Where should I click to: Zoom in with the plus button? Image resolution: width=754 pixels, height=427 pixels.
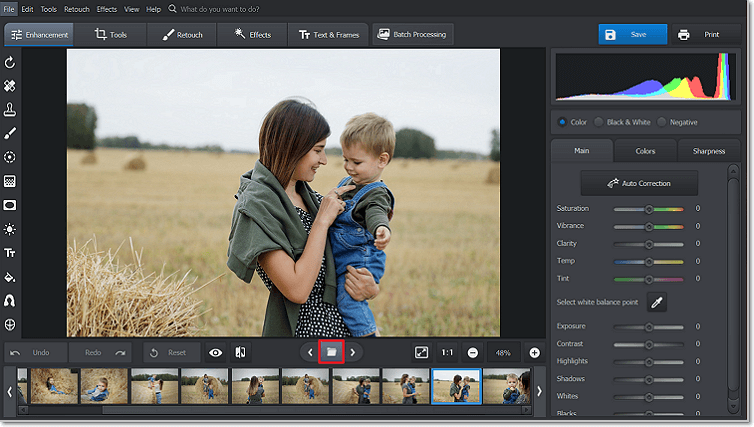tap(534, 353)
